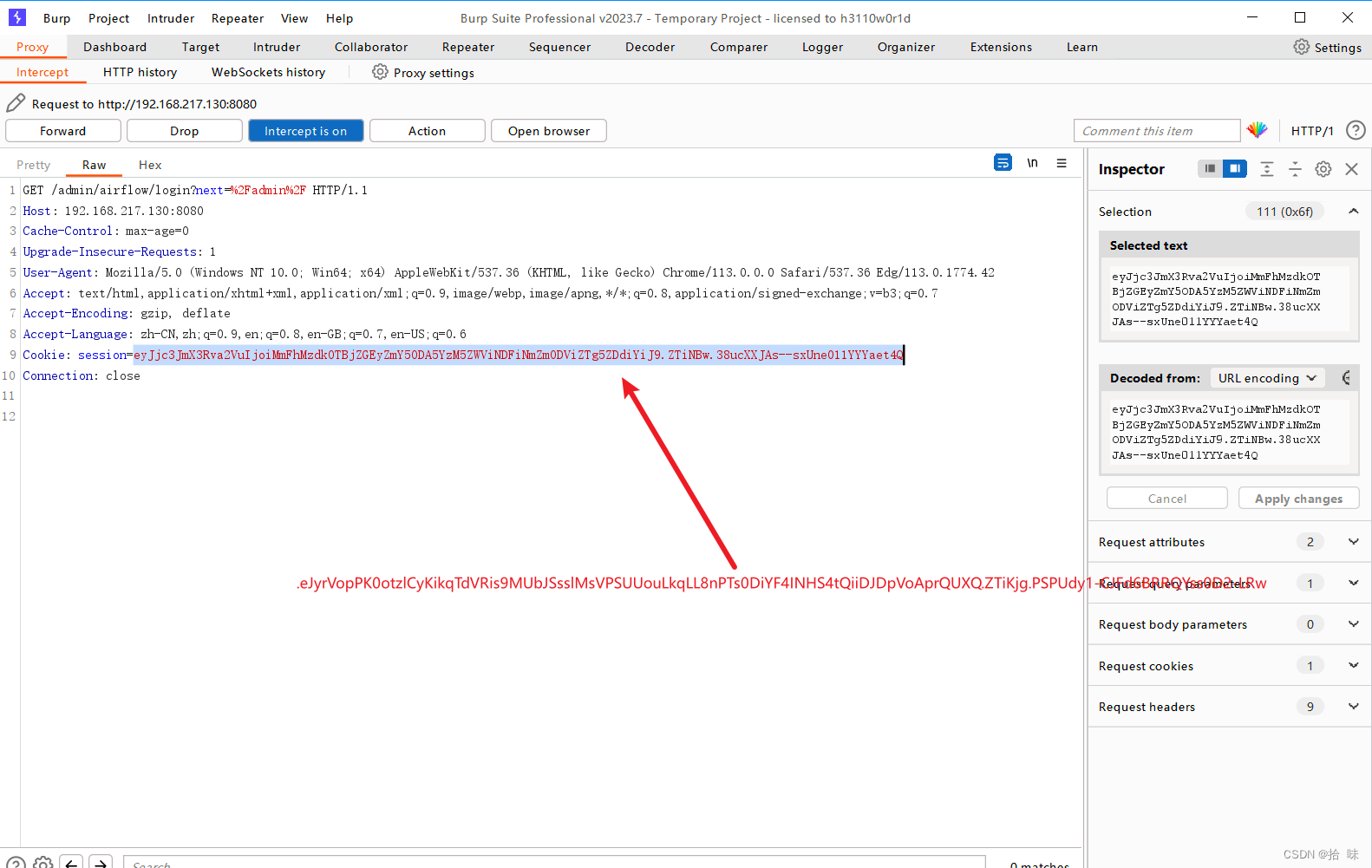Viewport: 1372px width, 868px height.
Task: Open the View menu
Action: coord(294,18)
